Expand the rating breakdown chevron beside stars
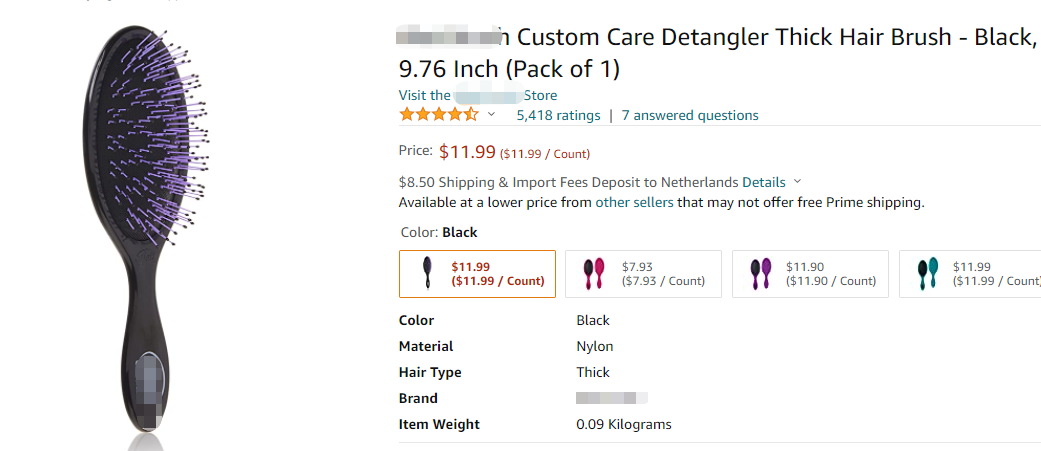This screenshot has width=1041, height=451. click(x=491, y=115)
